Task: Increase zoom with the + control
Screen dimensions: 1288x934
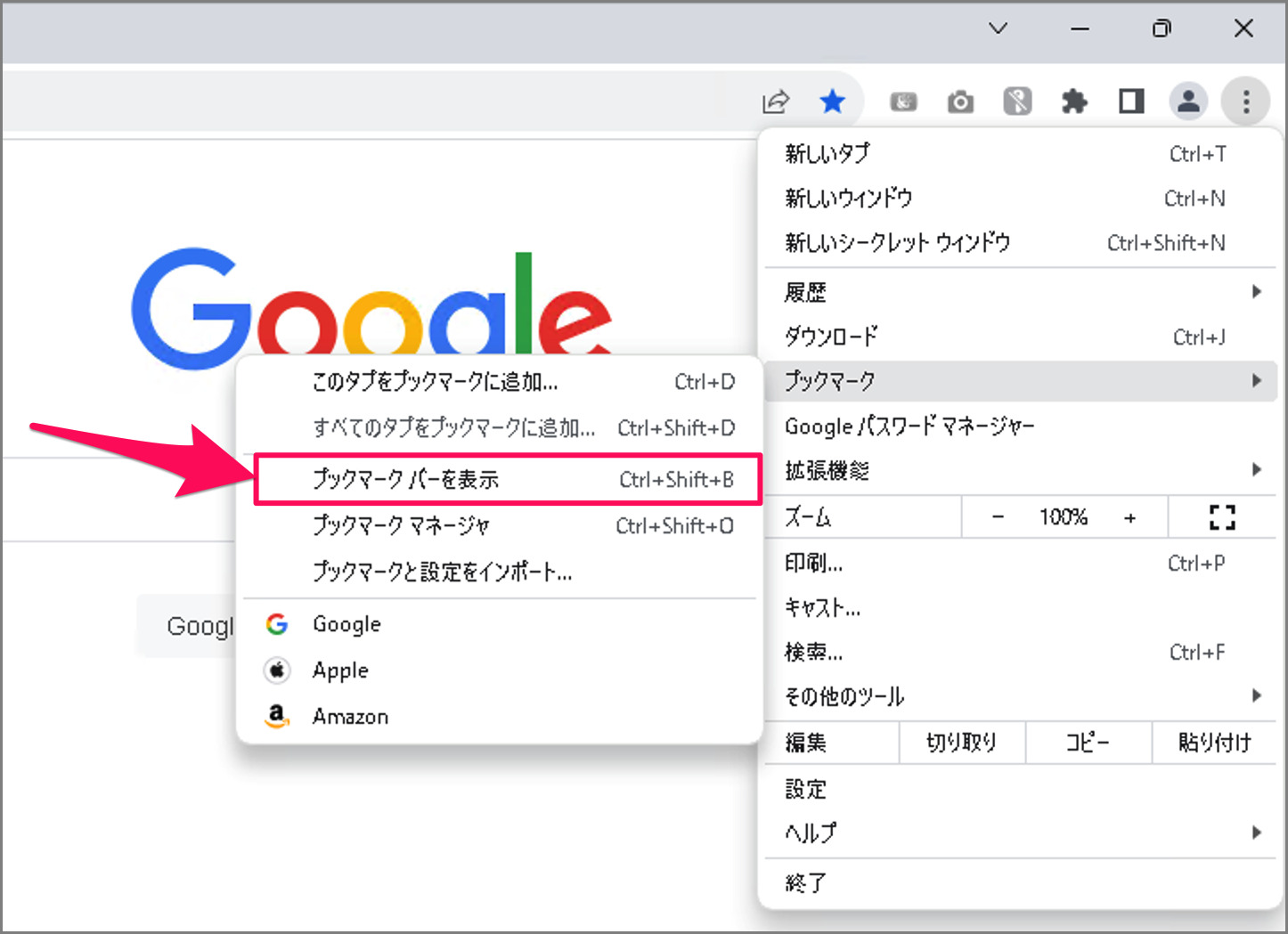Action: (x=1129, y=516)
